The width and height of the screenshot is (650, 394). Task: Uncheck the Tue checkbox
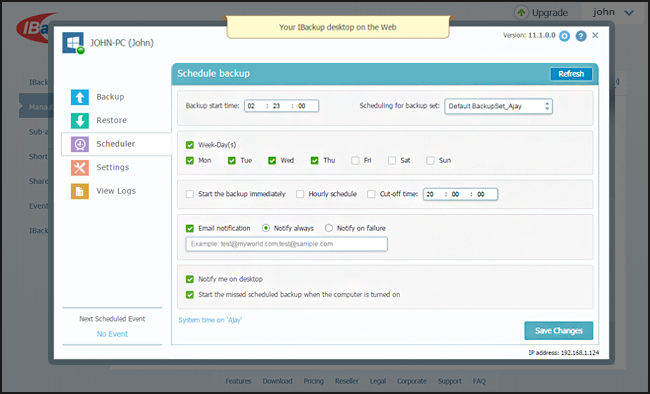click(232, 161)
